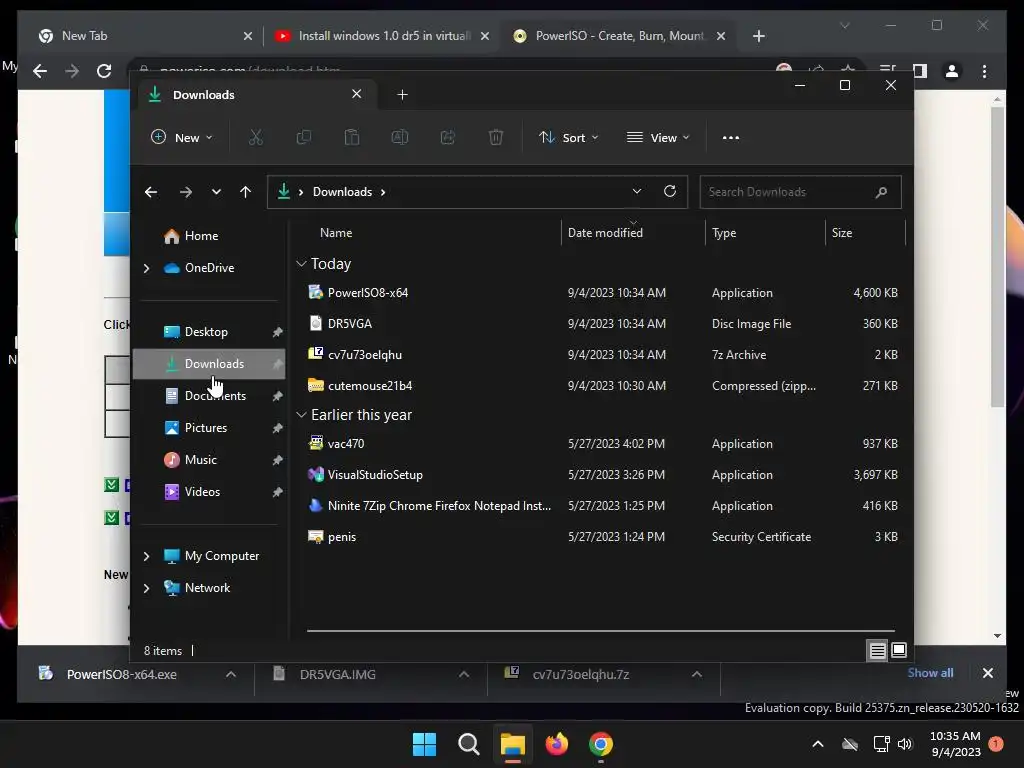Go back in File Explorer
This screenshot has width=1024, height=768.
[x=151, y=192]
